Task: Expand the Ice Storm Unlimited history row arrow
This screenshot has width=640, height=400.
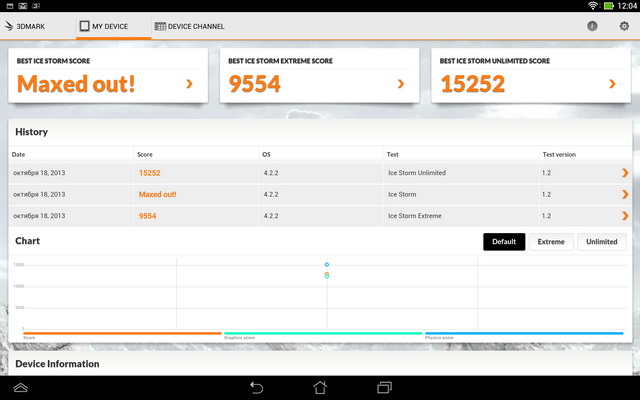Action: click(625, 173)
